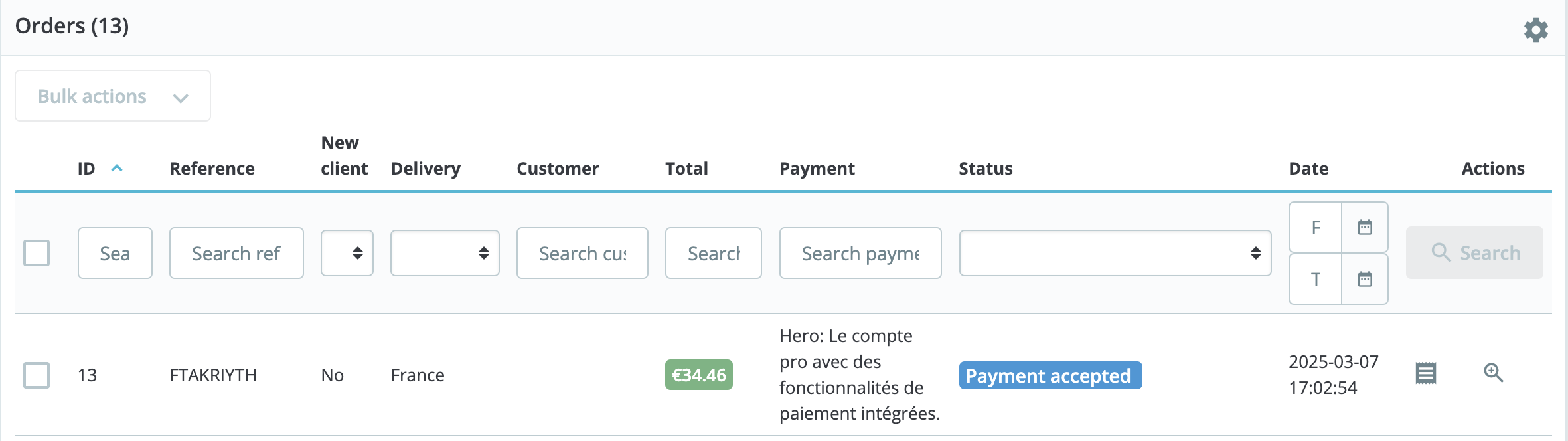1568x441 pixels.
Task: Open the New client filter dropdown
Action: (x=347, y=253)
